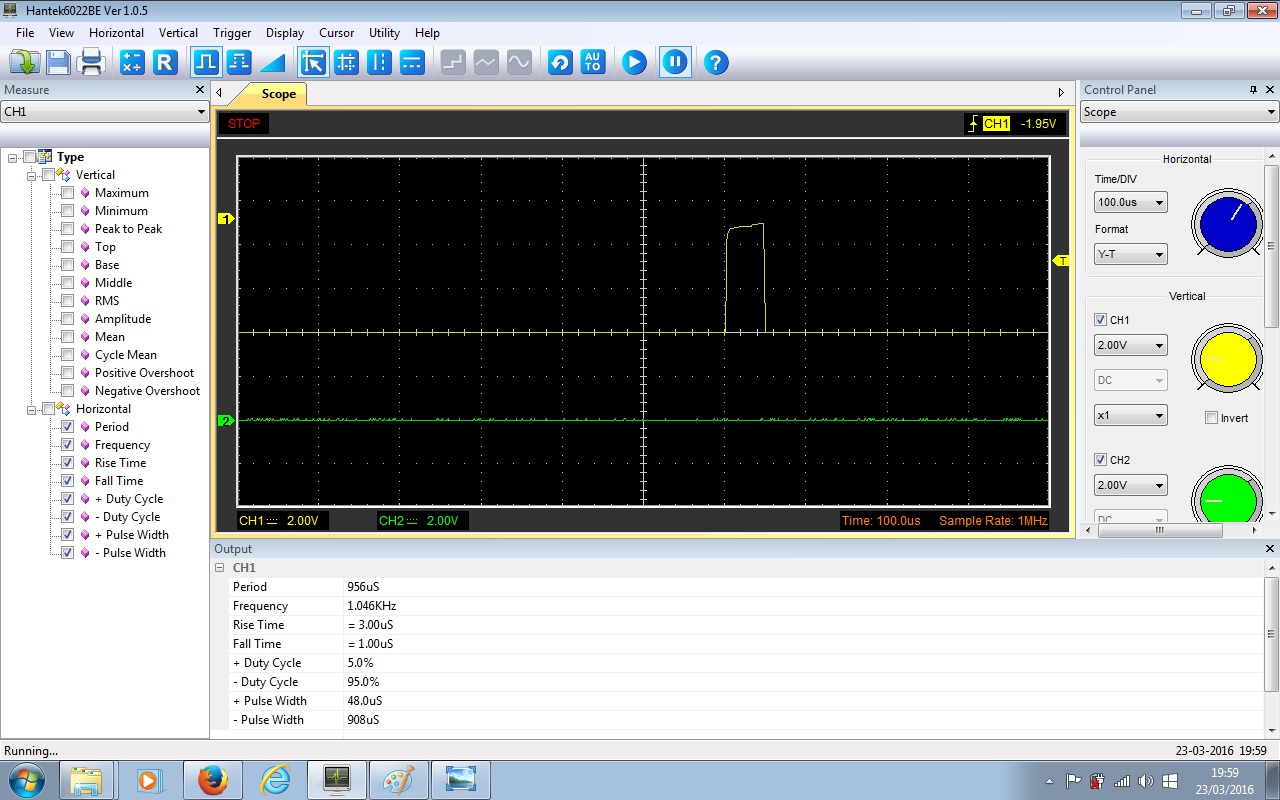
Task: Click the 'R' reference toolbar icon
Action: [165, 63]
